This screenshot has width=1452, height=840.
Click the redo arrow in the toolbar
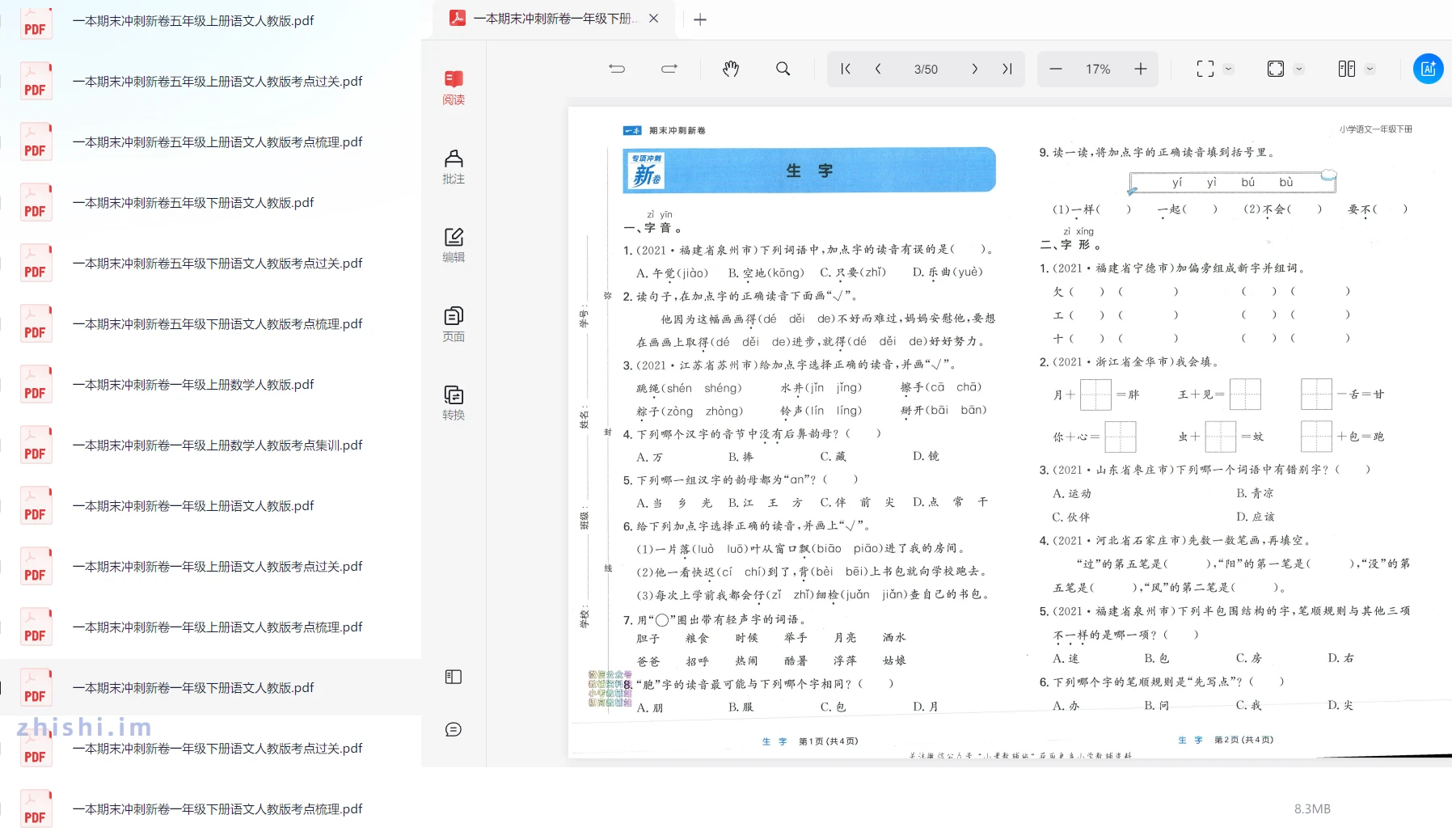[669, 69]
